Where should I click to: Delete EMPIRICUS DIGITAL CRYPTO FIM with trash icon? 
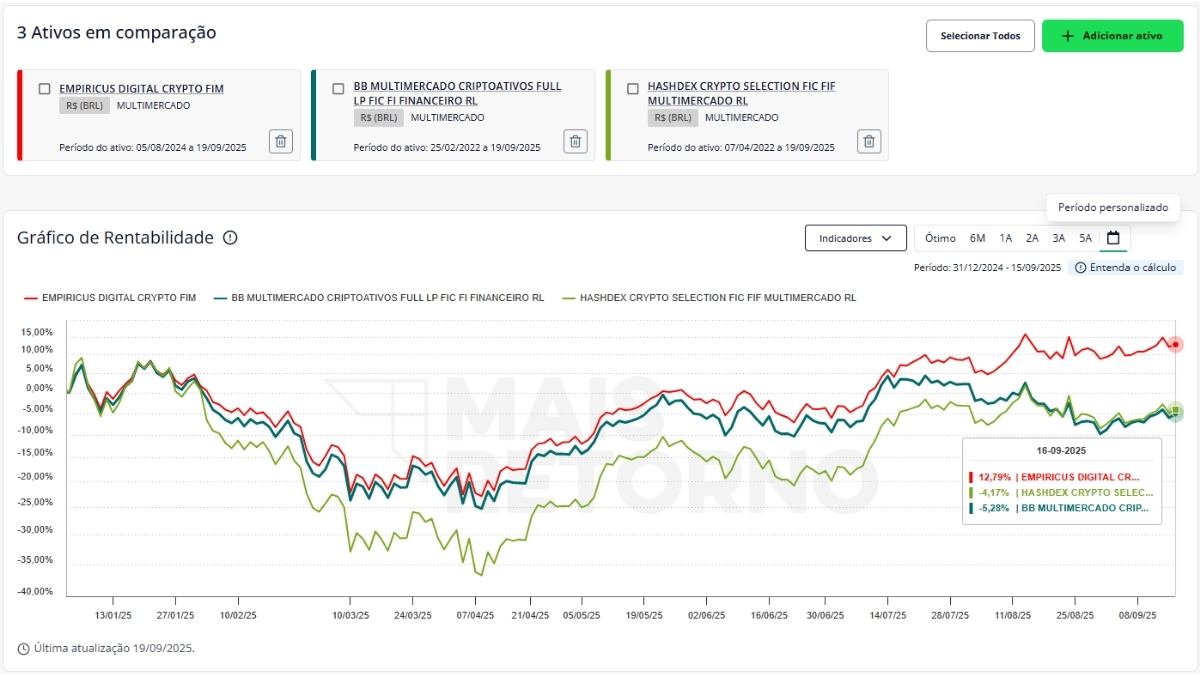pyautogui.click(x=281, y=141)
